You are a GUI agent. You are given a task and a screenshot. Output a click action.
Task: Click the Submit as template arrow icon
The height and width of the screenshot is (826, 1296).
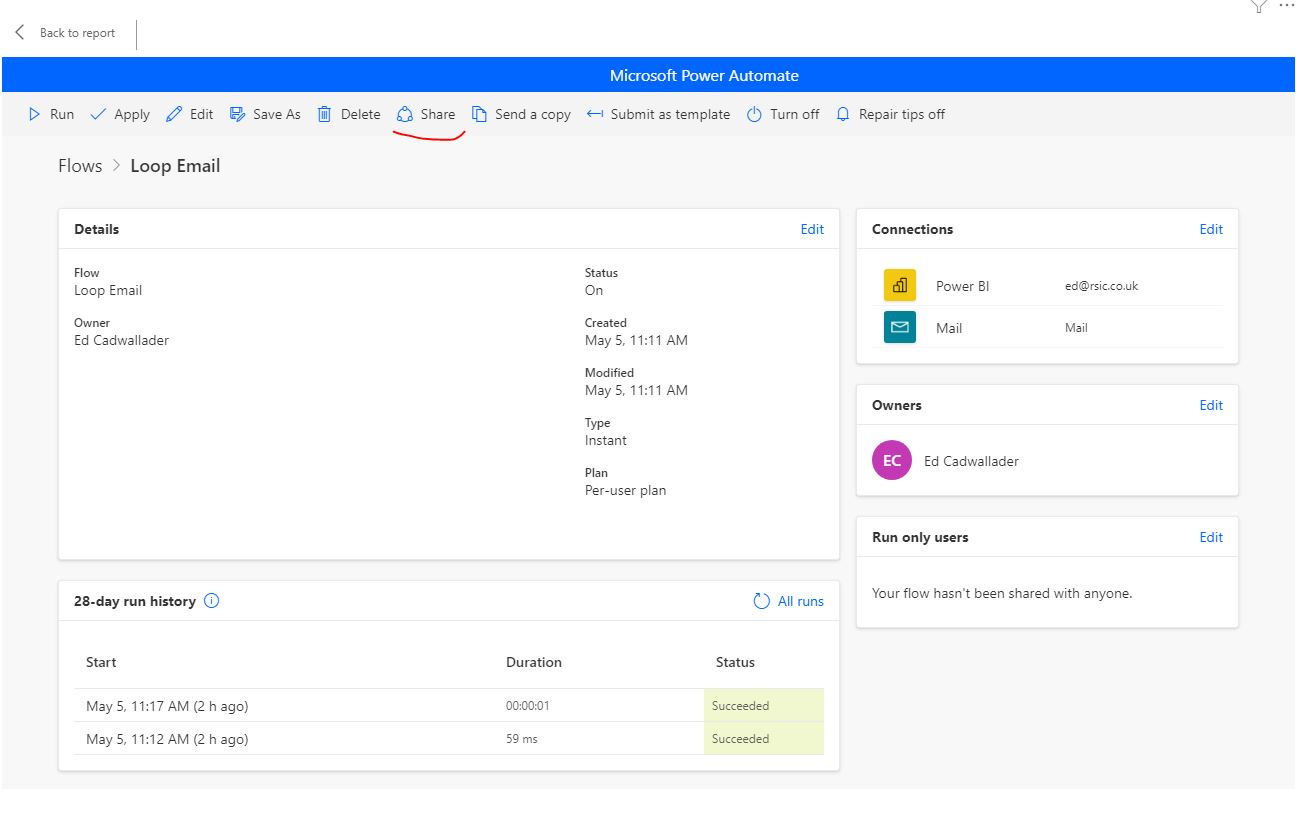point(595,114)
